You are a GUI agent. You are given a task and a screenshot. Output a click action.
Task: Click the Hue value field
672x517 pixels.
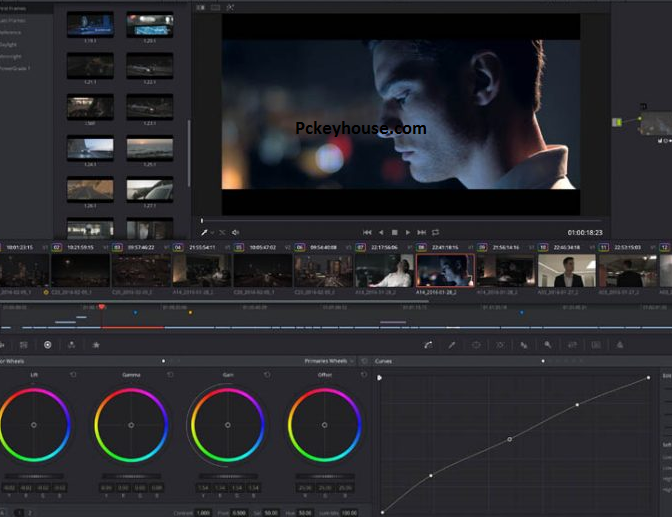pos(305,513)
